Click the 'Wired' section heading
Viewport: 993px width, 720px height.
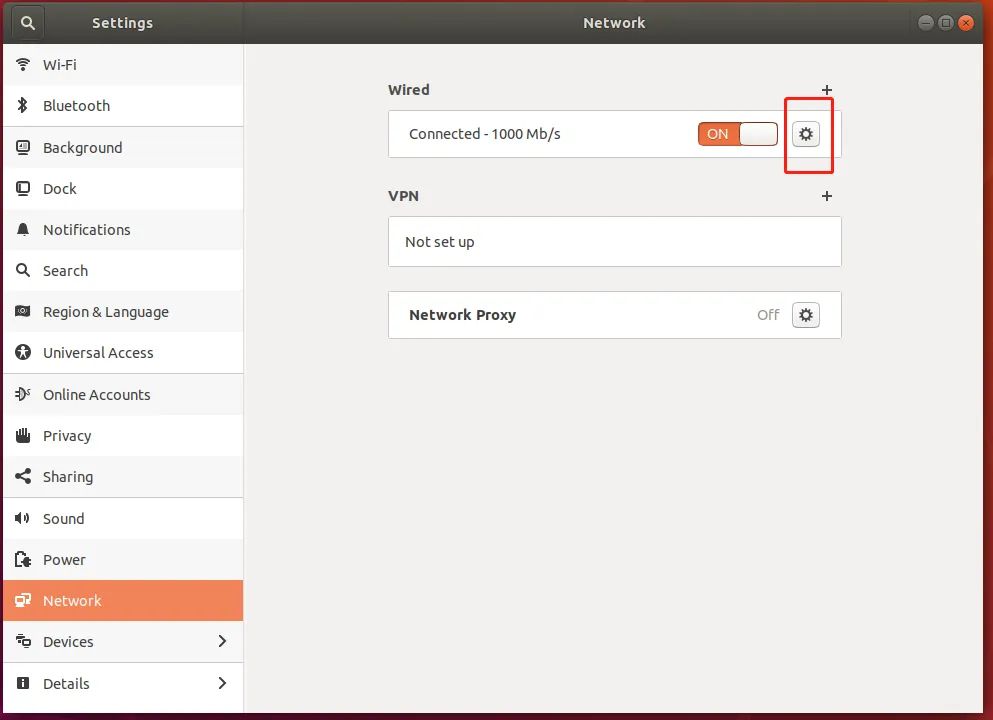[x=408, y=90]
